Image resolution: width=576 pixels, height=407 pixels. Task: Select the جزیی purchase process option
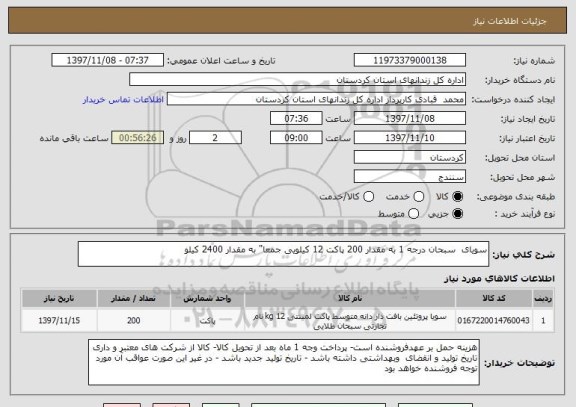click(458, 214)
